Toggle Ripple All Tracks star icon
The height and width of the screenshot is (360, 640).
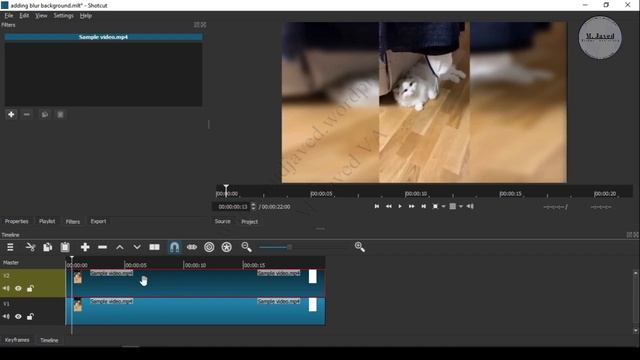pyautogui.click(x=227, y=247)
